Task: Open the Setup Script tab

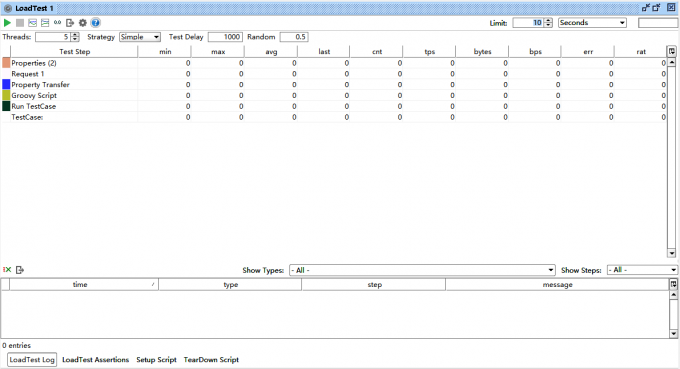Action: pyautogui.click(x=156, y=359)
